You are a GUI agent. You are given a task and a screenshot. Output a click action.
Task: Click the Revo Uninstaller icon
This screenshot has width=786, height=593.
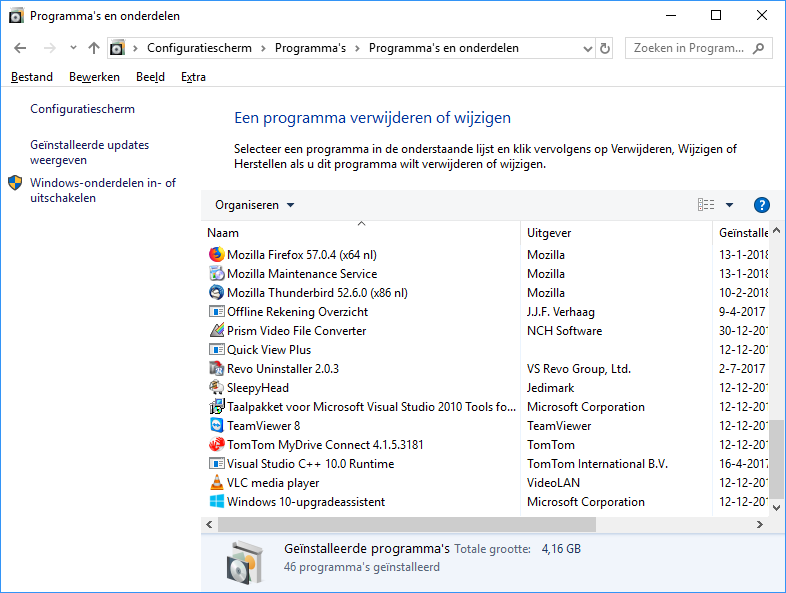coord(217,368)
